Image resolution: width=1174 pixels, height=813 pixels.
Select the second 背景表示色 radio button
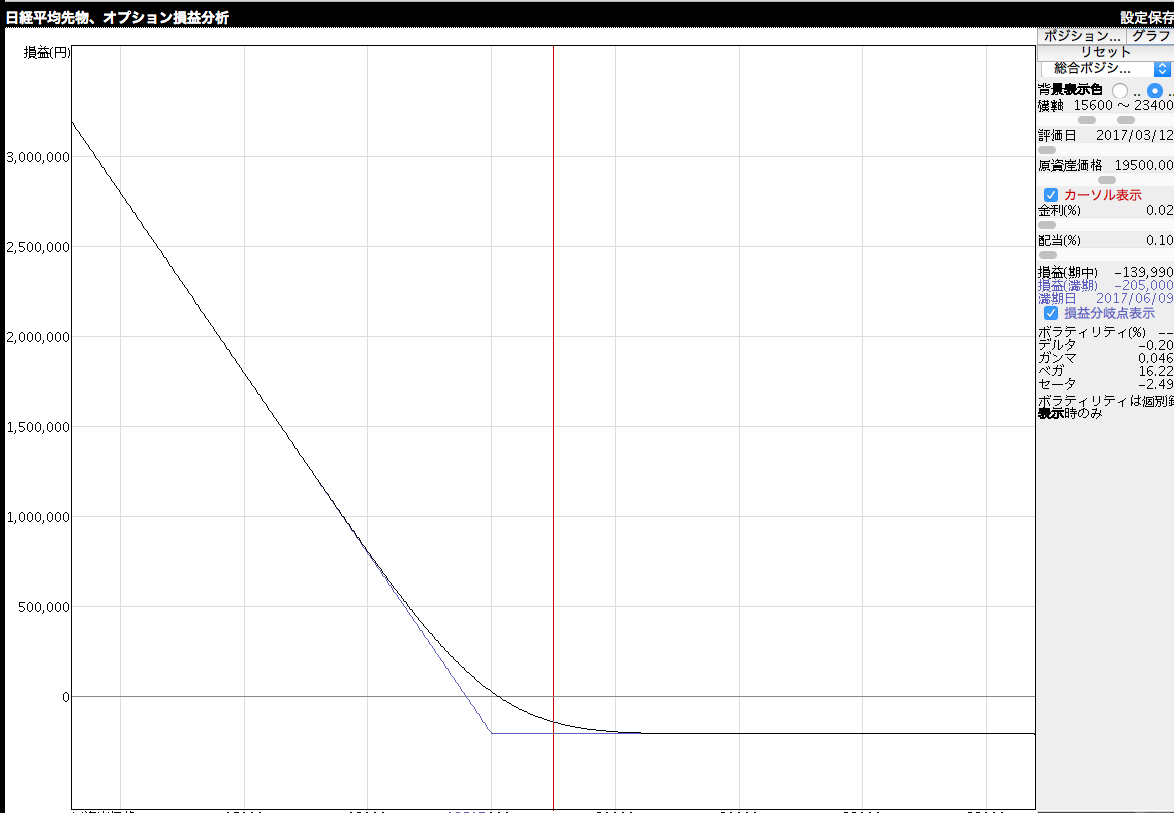(1155, 90)
